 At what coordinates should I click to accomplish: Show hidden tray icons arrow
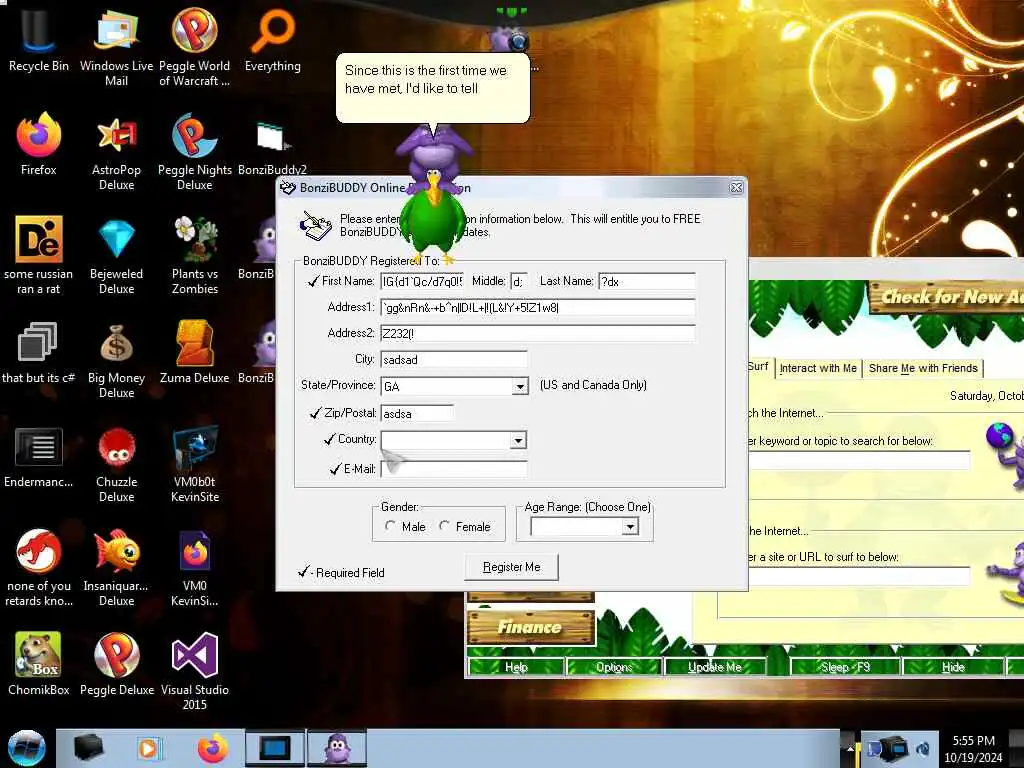click(850, 748)
